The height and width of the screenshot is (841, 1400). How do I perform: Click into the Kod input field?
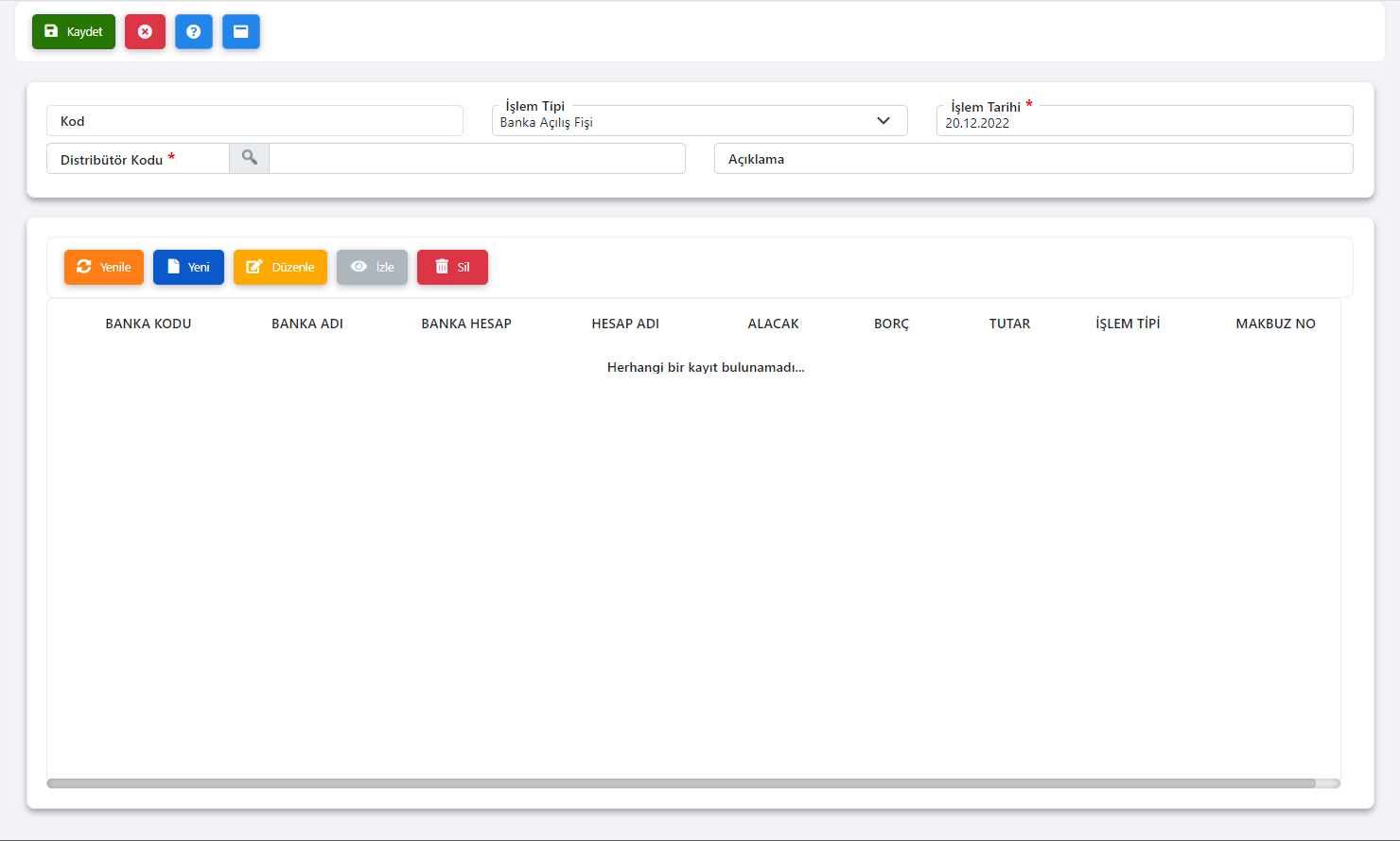(254, 121)
